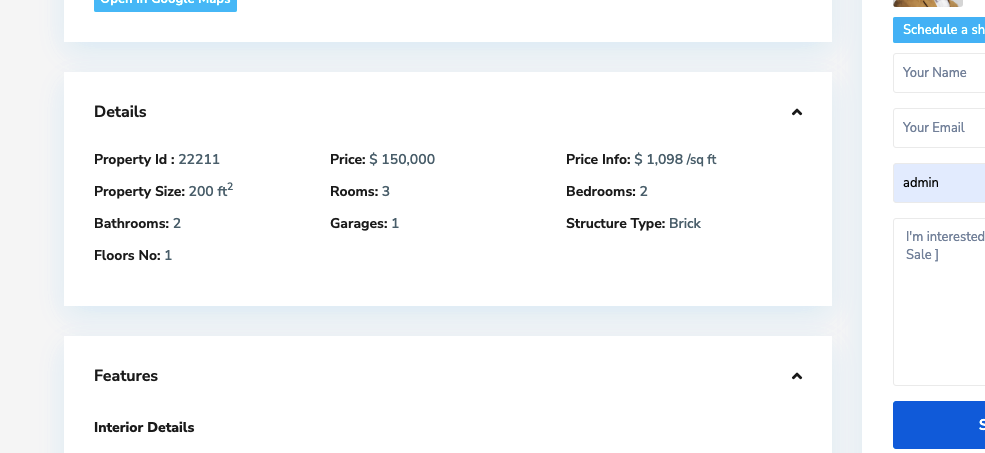Click the Price value $ 150,000
Image resolution: width=985 pixels, height=453 pixels.
[x=402, y=160]
